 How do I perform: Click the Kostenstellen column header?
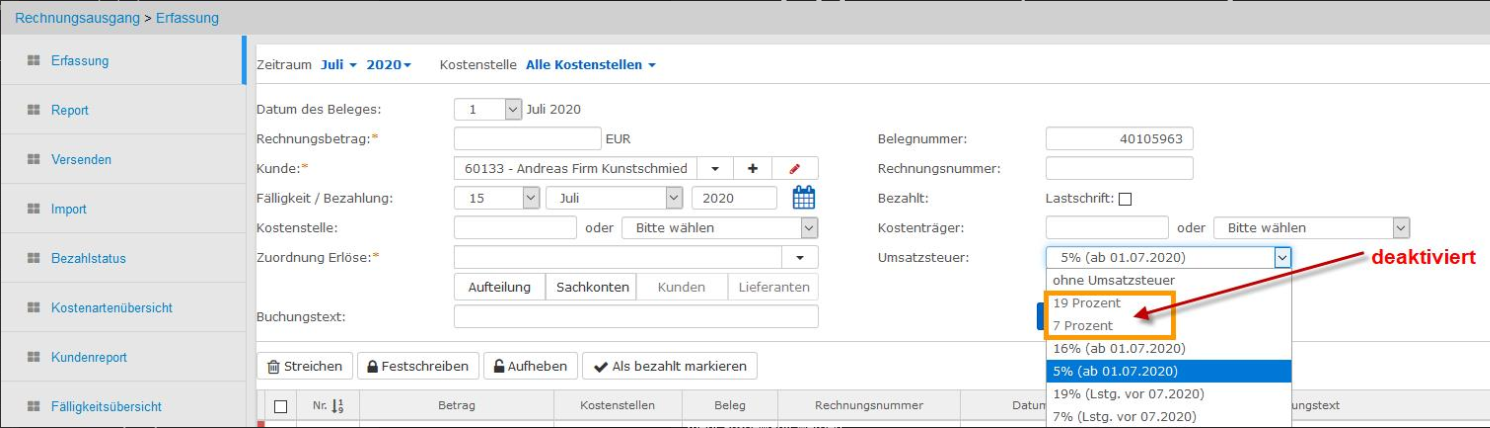pyautogui.click(x=617, y=406)
